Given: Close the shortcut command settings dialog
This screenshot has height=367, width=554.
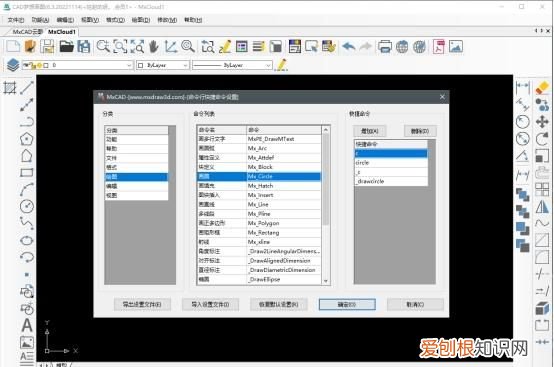Looking at the screenshot, I should pyautogui.click(x=442, y=96).
